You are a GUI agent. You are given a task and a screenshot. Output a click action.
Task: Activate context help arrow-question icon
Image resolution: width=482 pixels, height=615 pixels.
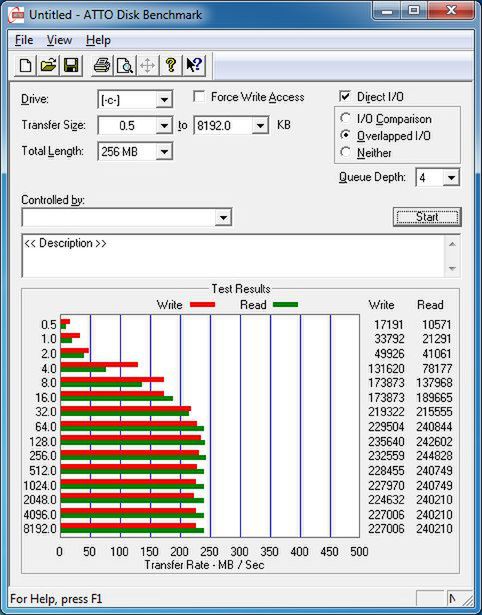click(194, 65)
